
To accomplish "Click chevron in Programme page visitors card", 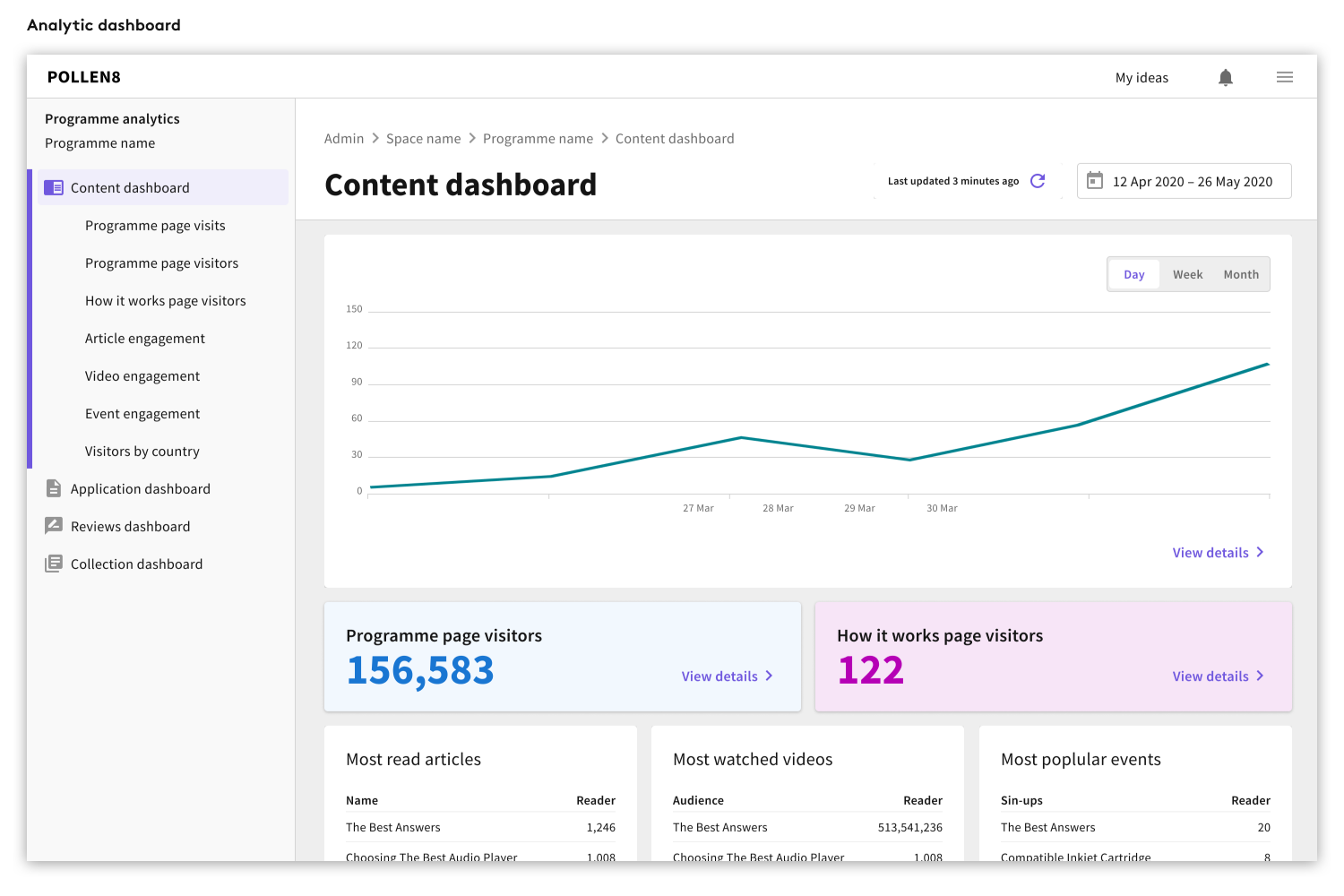I will coord(769,676).
